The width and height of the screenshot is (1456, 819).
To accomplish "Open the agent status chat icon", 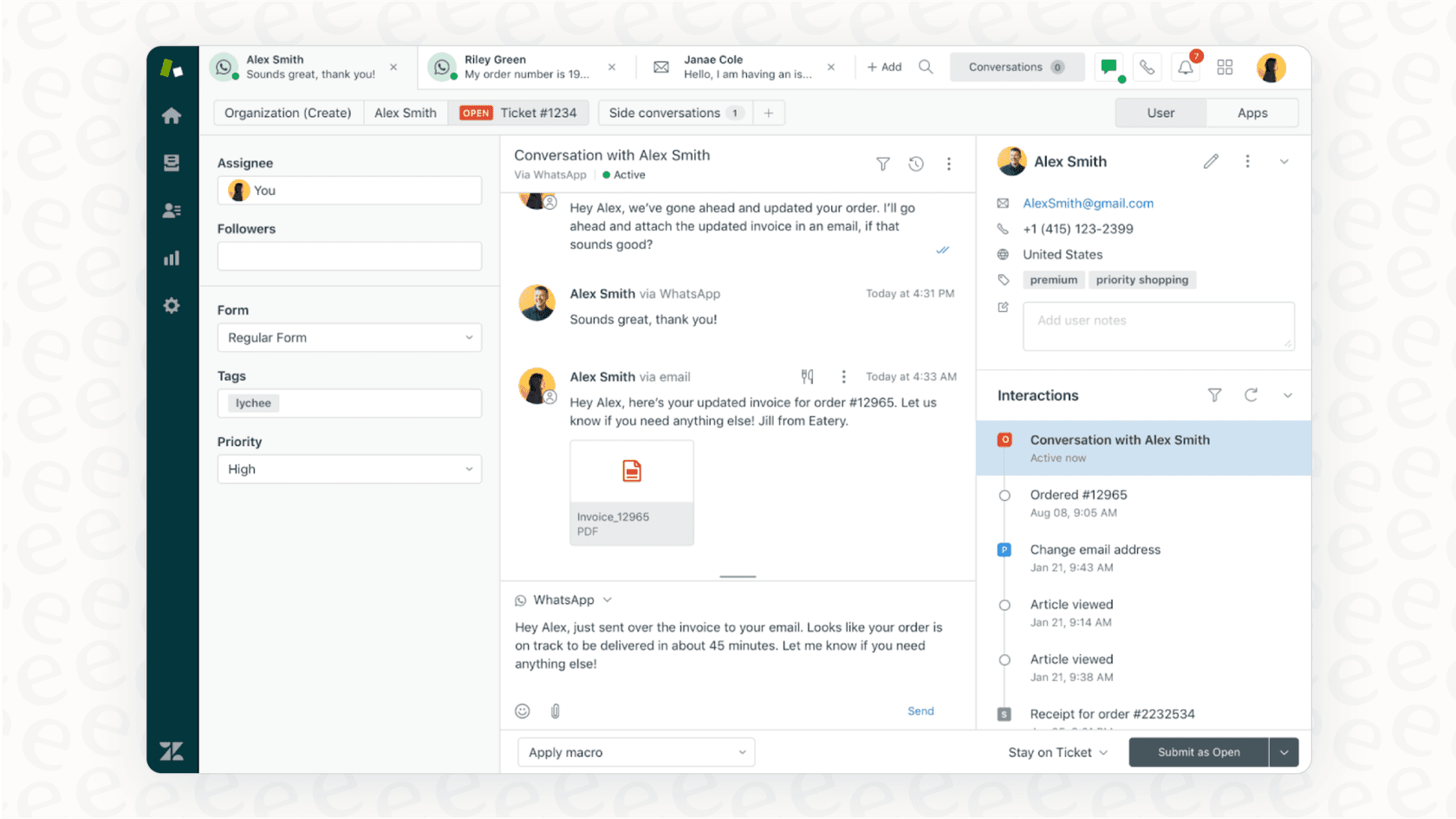I will coord(1109,67).
